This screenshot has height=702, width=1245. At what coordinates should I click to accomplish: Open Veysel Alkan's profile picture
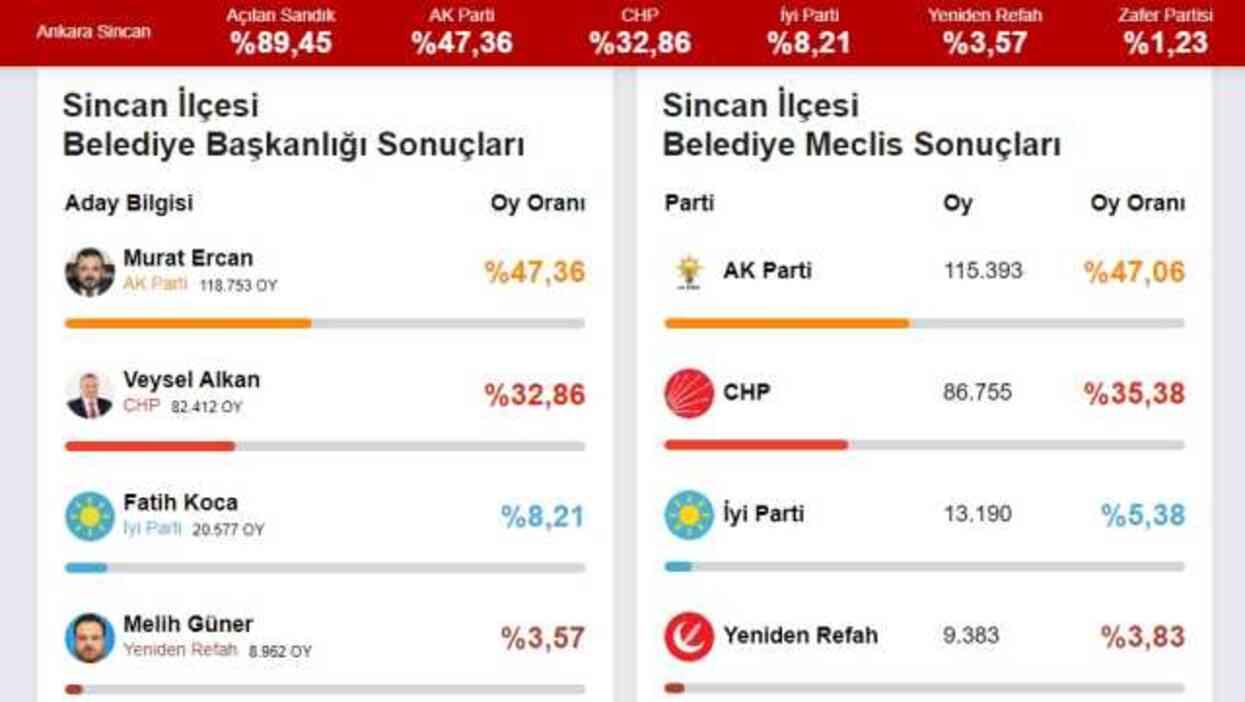point(88,392)
